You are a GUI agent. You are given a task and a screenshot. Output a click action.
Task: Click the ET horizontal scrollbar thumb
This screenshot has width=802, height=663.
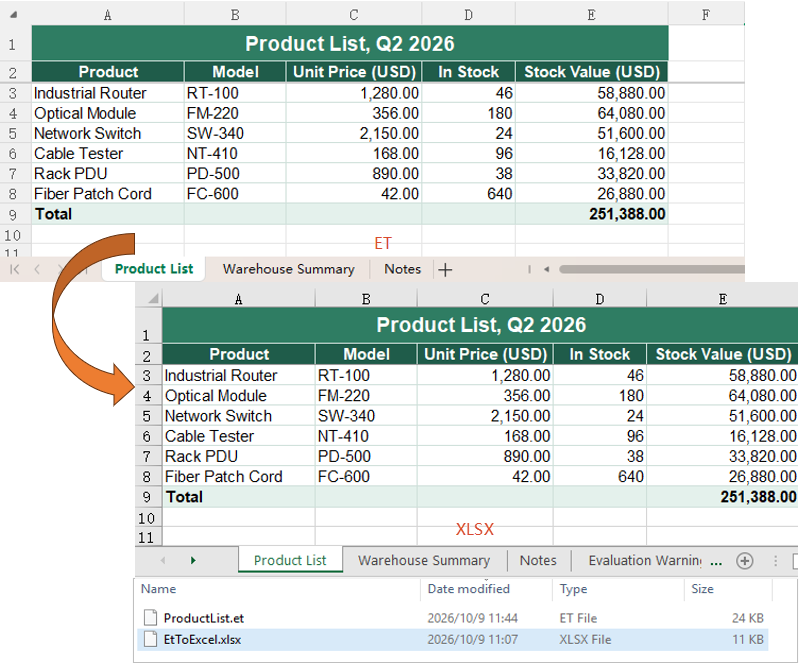(652, 269)
